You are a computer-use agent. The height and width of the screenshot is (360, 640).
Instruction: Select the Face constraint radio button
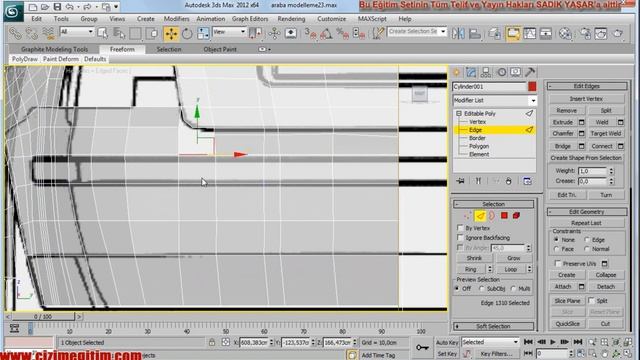click(x=556, y=249)
